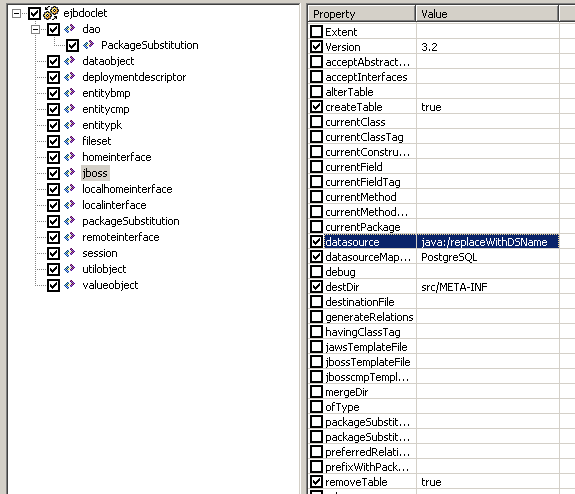Select the localhomeinterface tree item
Screen dimensions: 575x494
[127, 189]
